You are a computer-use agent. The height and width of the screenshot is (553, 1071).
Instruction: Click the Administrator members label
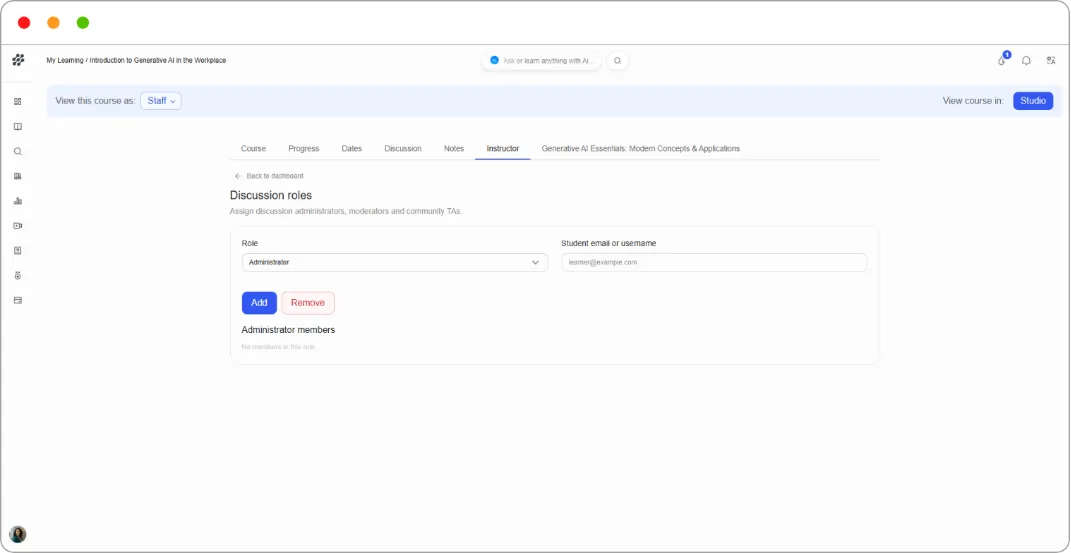click(288, 330)
